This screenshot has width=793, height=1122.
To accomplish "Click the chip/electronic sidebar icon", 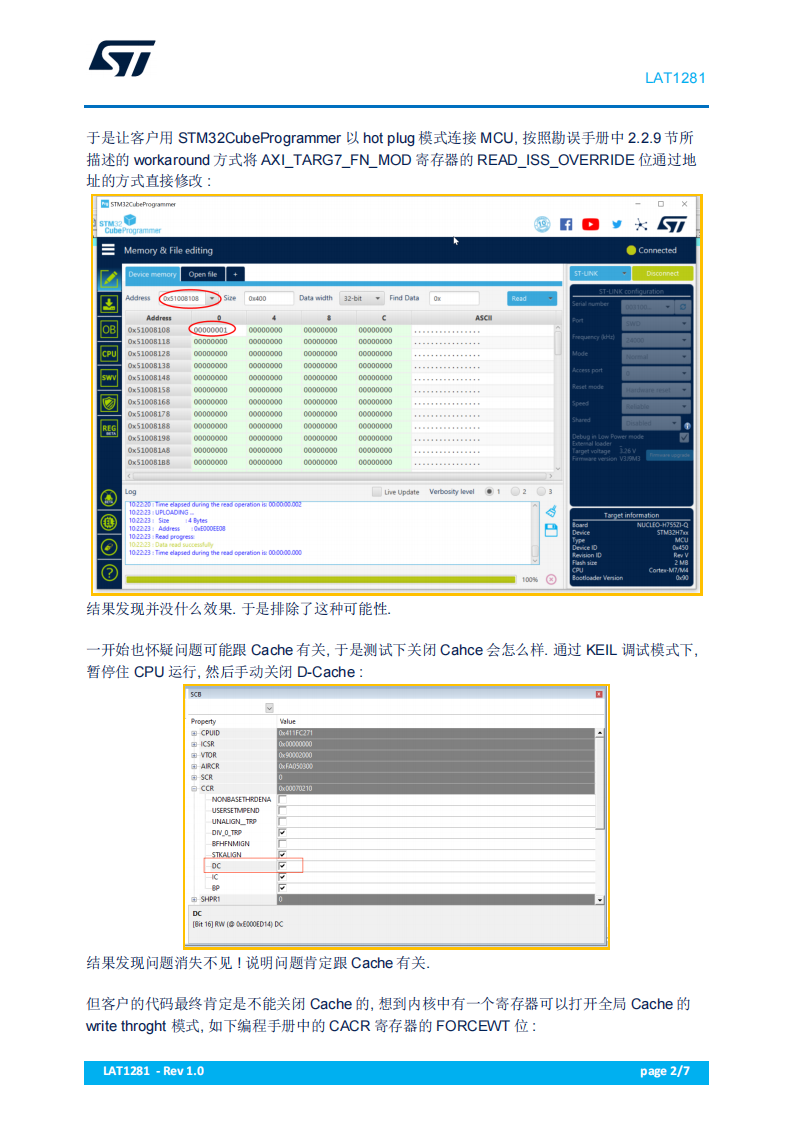I will coord(109,523).
